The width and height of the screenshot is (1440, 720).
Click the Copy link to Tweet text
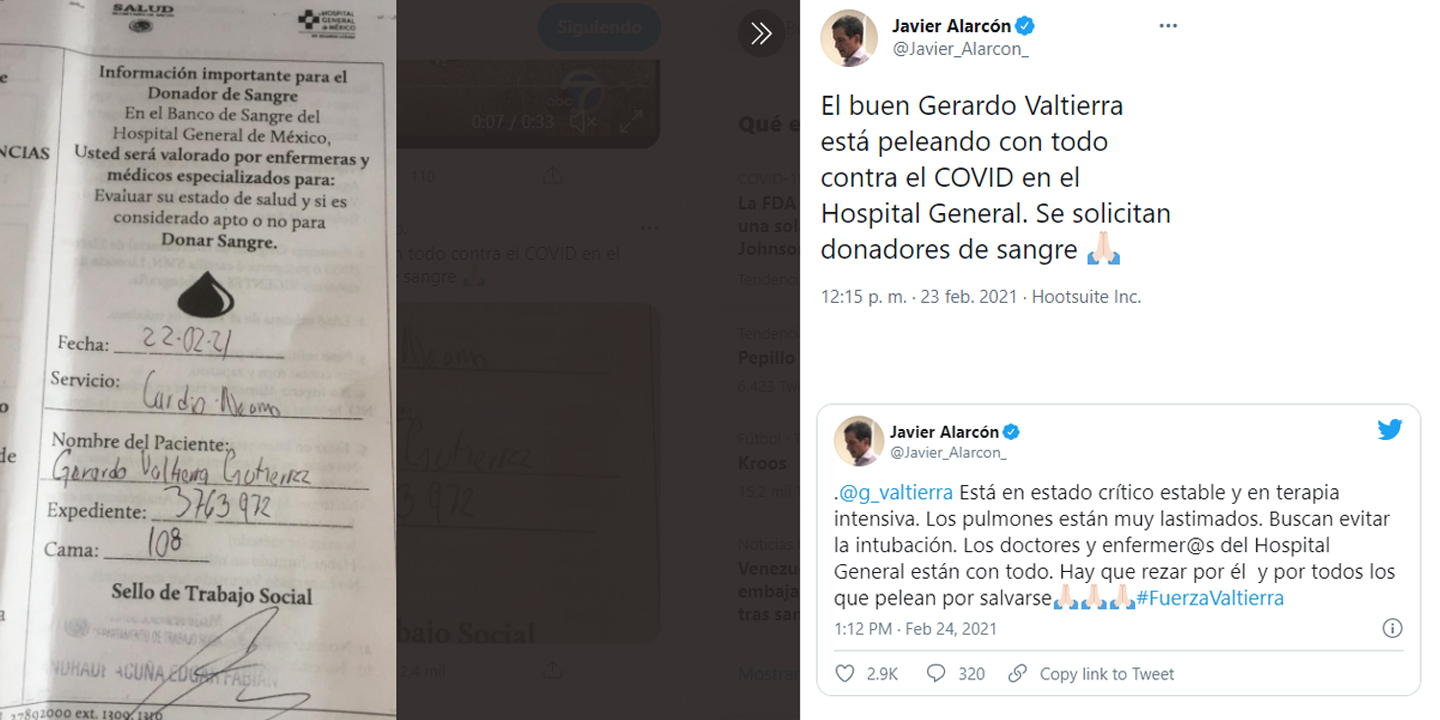[x=1107, y=674]
